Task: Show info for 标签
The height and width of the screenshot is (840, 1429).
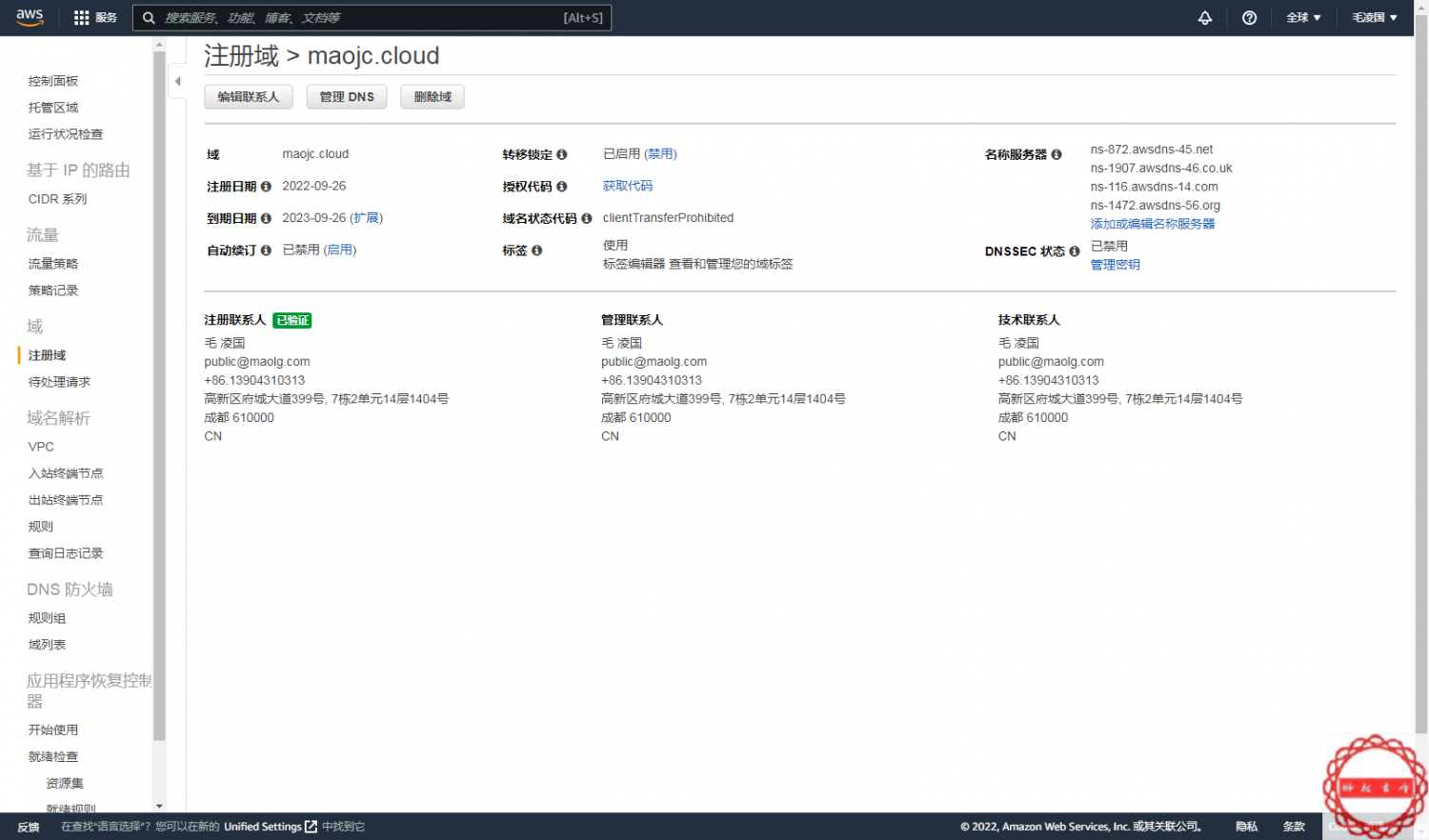Action: click(x=537, y=250)
